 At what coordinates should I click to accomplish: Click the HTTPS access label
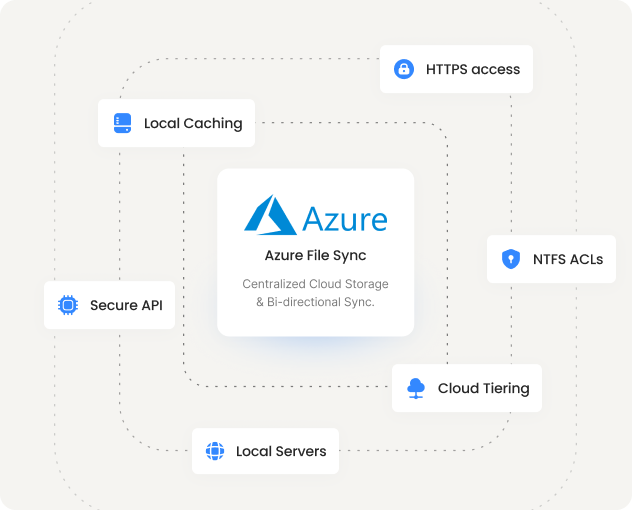tap(473, 69)
